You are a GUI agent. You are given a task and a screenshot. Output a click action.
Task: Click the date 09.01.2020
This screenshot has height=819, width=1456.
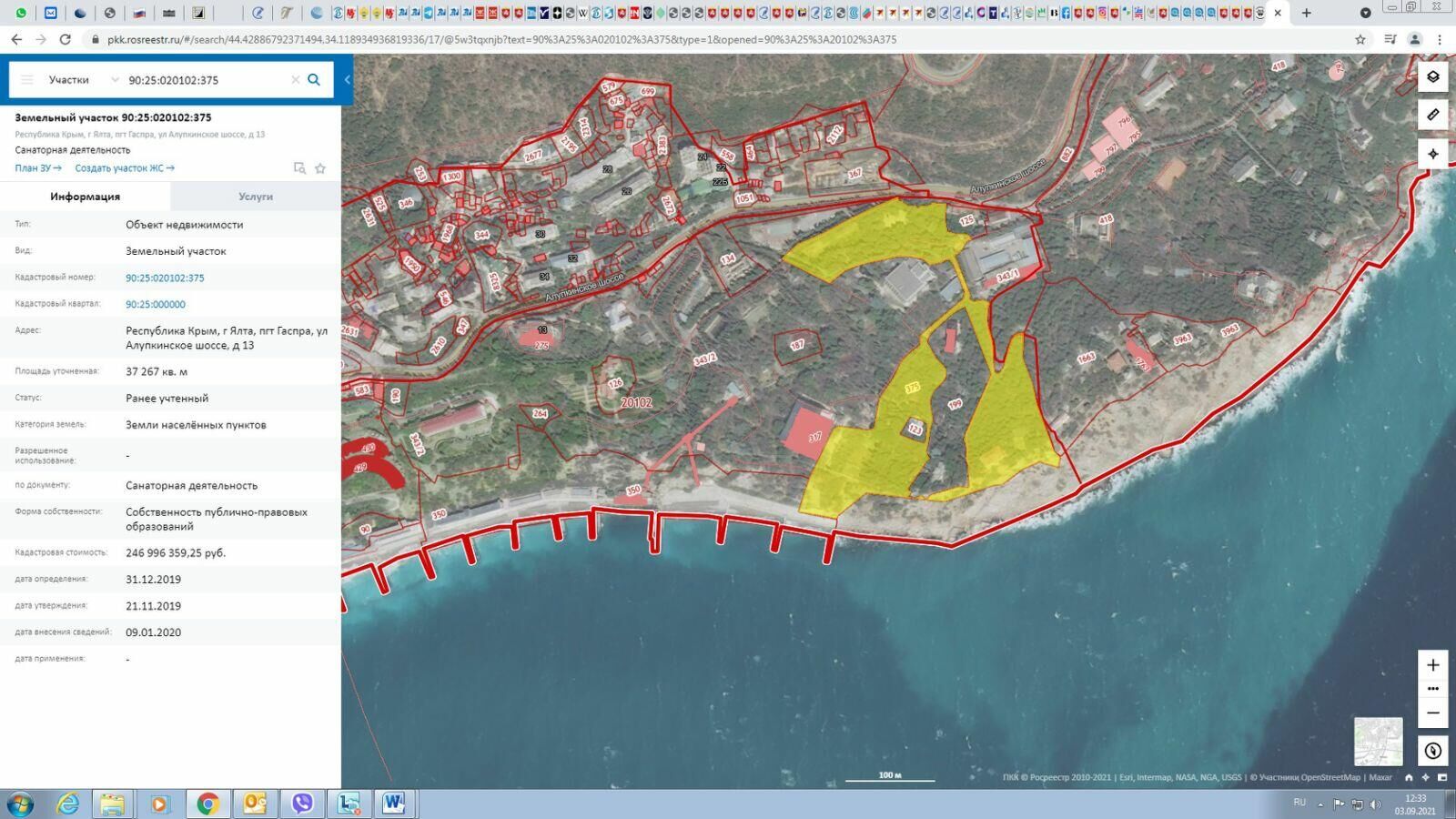(x=153, y=632)
